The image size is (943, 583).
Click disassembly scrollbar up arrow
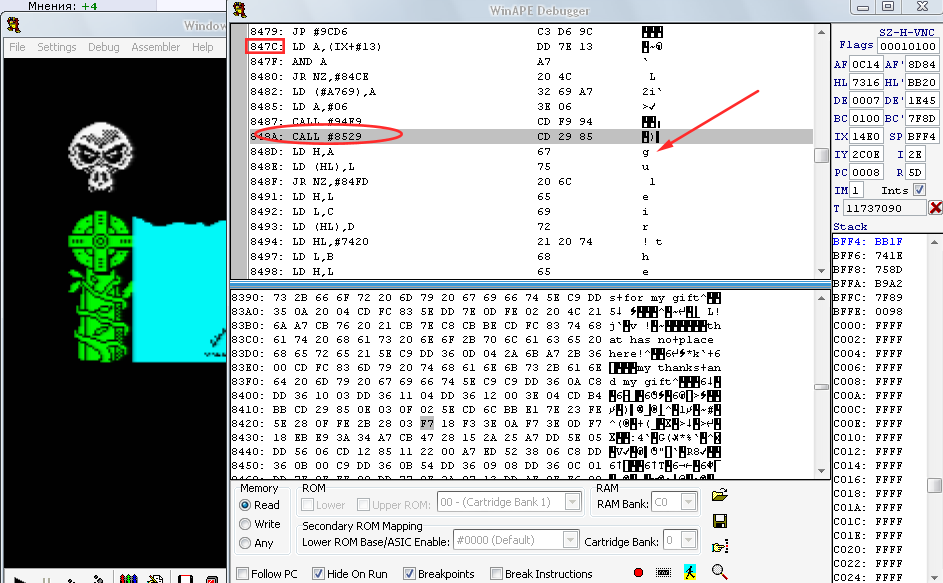(x=822, y=32)
